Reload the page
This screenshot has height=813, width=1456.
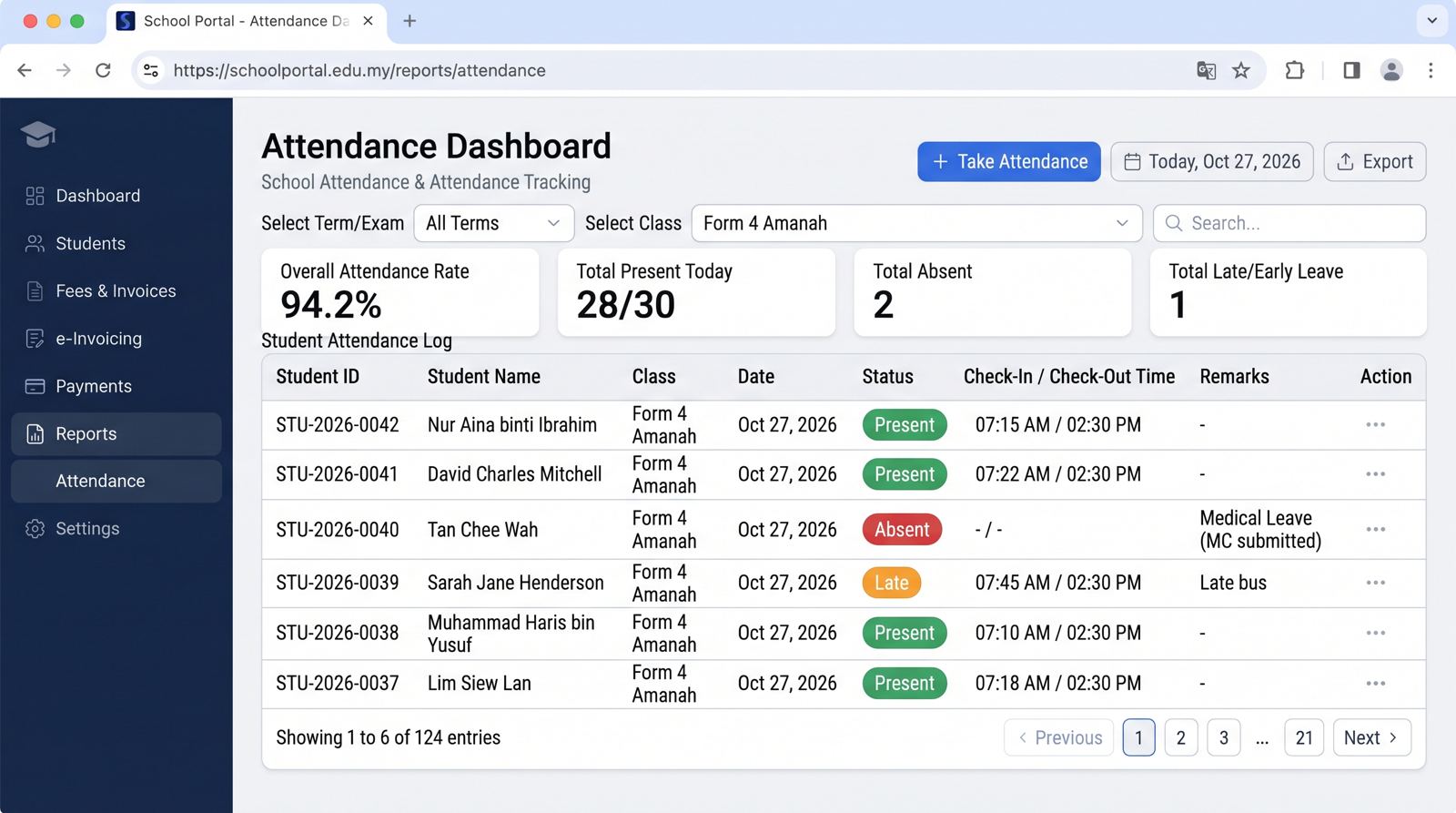[103, 70]
